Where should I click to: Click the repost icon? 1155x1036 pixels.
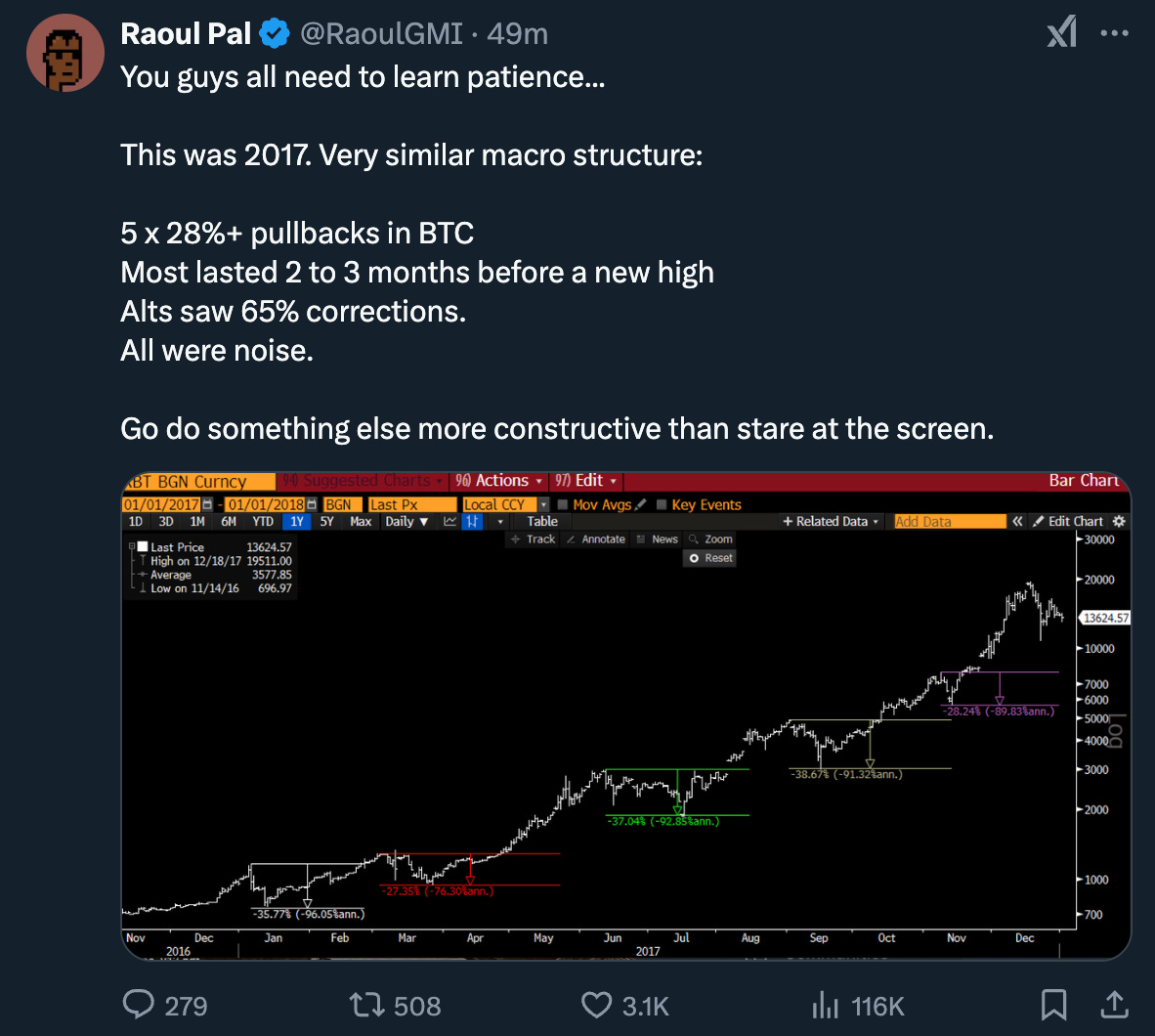(x=367, y=1004)
